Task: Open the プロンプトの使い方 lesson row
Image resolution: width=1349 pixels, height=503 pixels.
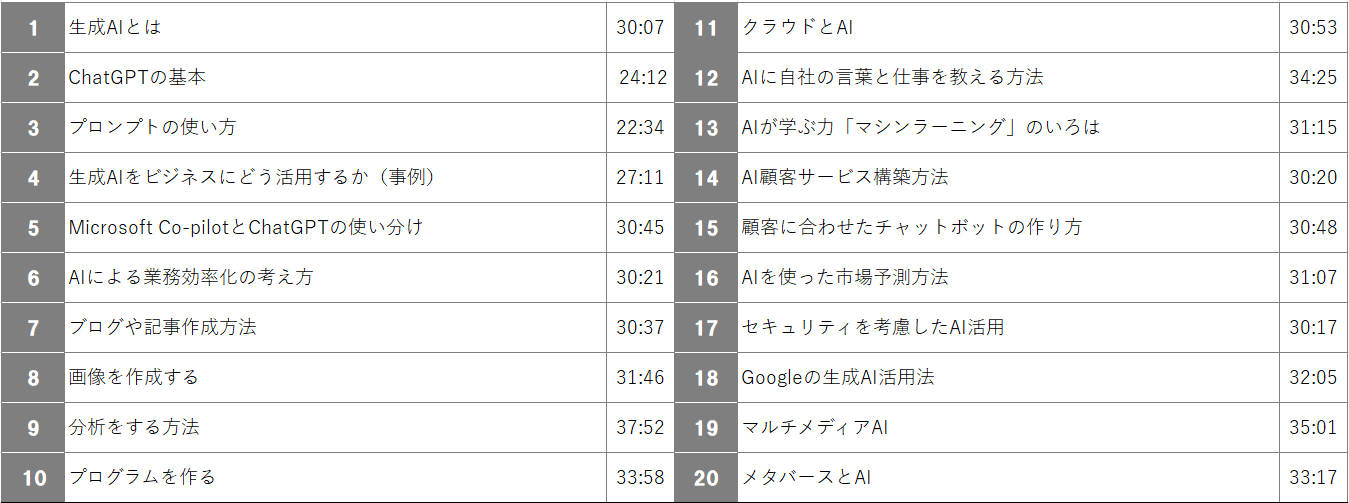Action: (x=153, y=127)
